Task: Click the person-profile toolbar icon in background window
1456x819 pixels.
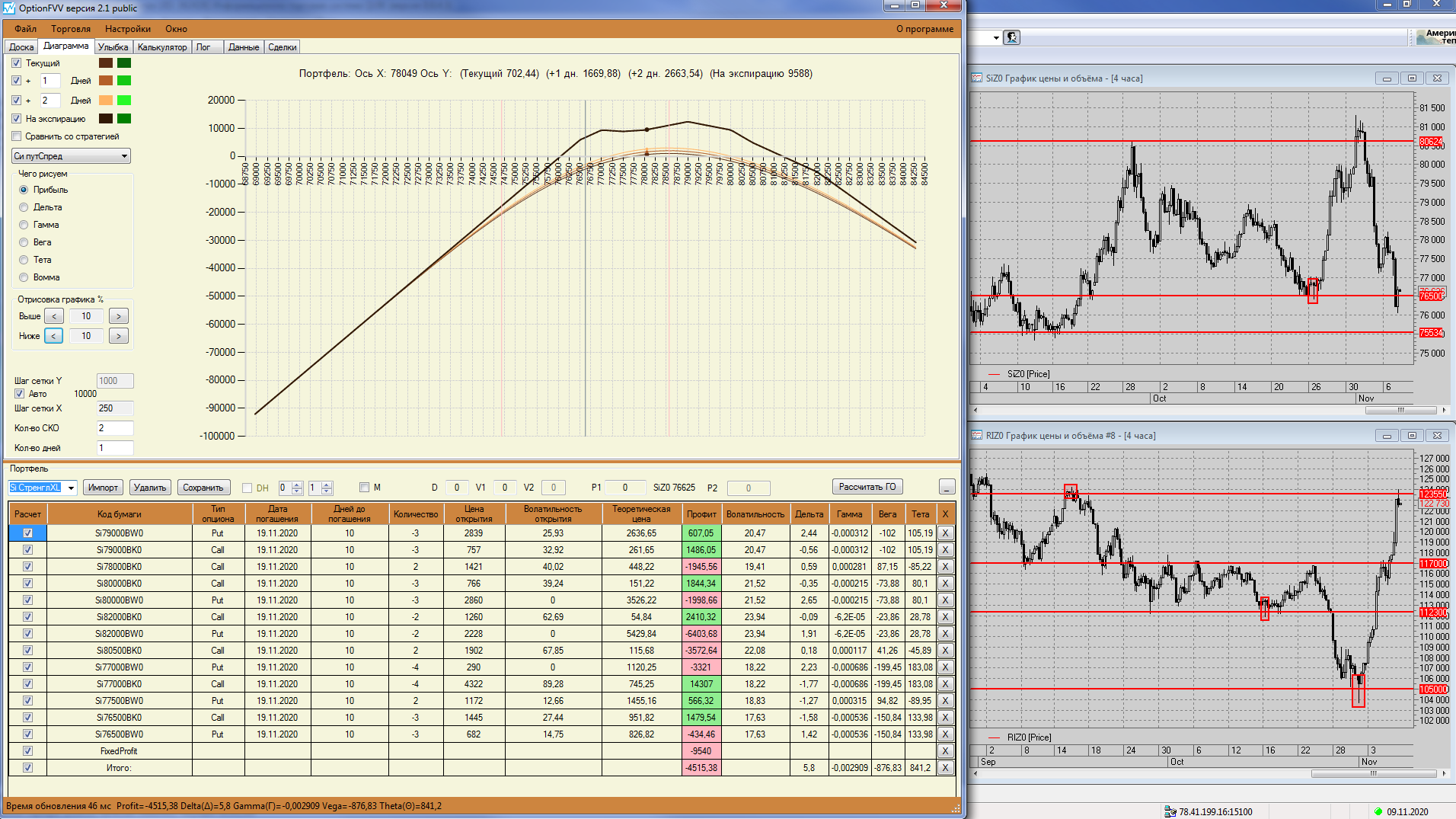Action: [1011, 37]
